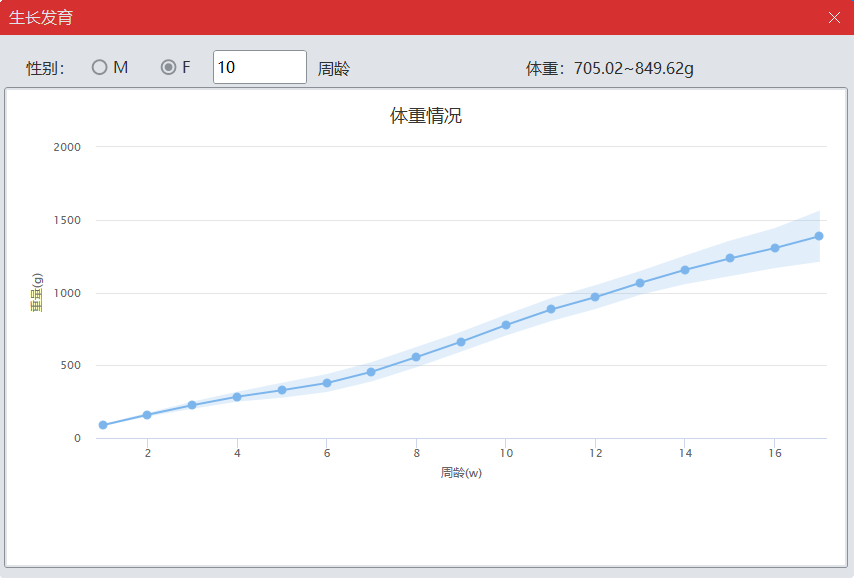Click the data point at week 14
The height and width of the screenshot is (578, 854).
coord(685,270)
